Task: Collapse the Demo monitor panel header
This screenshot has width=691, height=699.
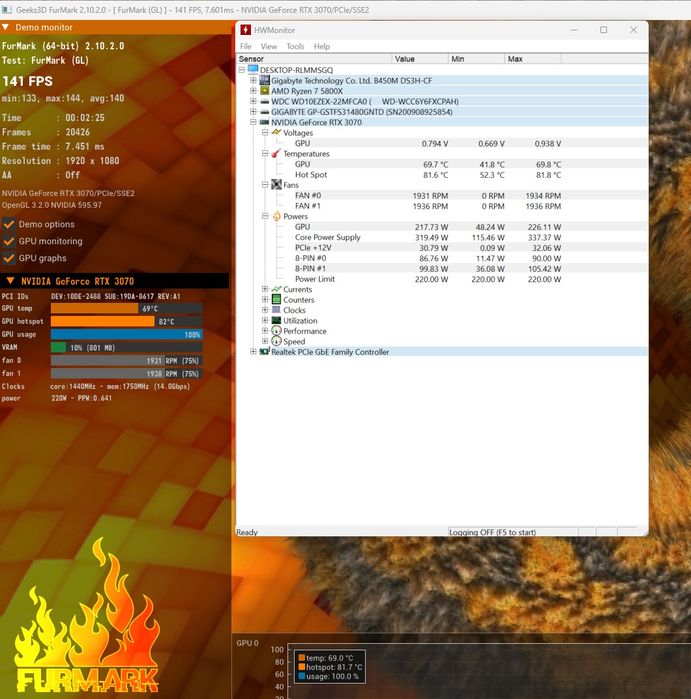Action: (x=5, y=27)
